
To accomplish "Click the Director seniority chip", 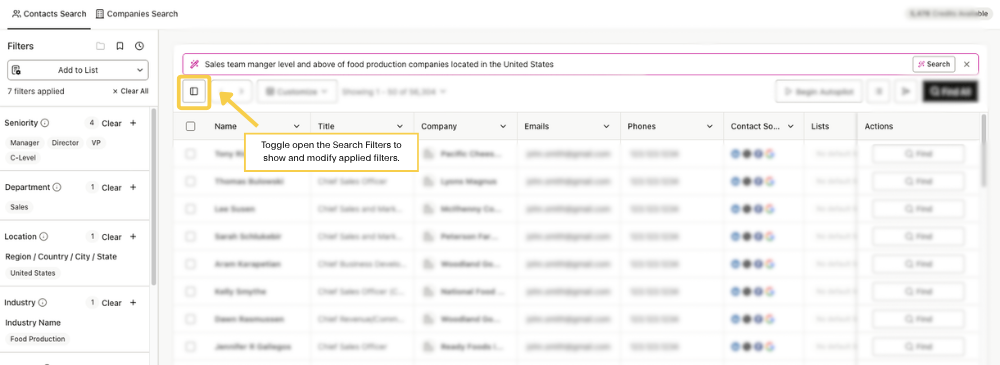I will [x=65, y=143].
